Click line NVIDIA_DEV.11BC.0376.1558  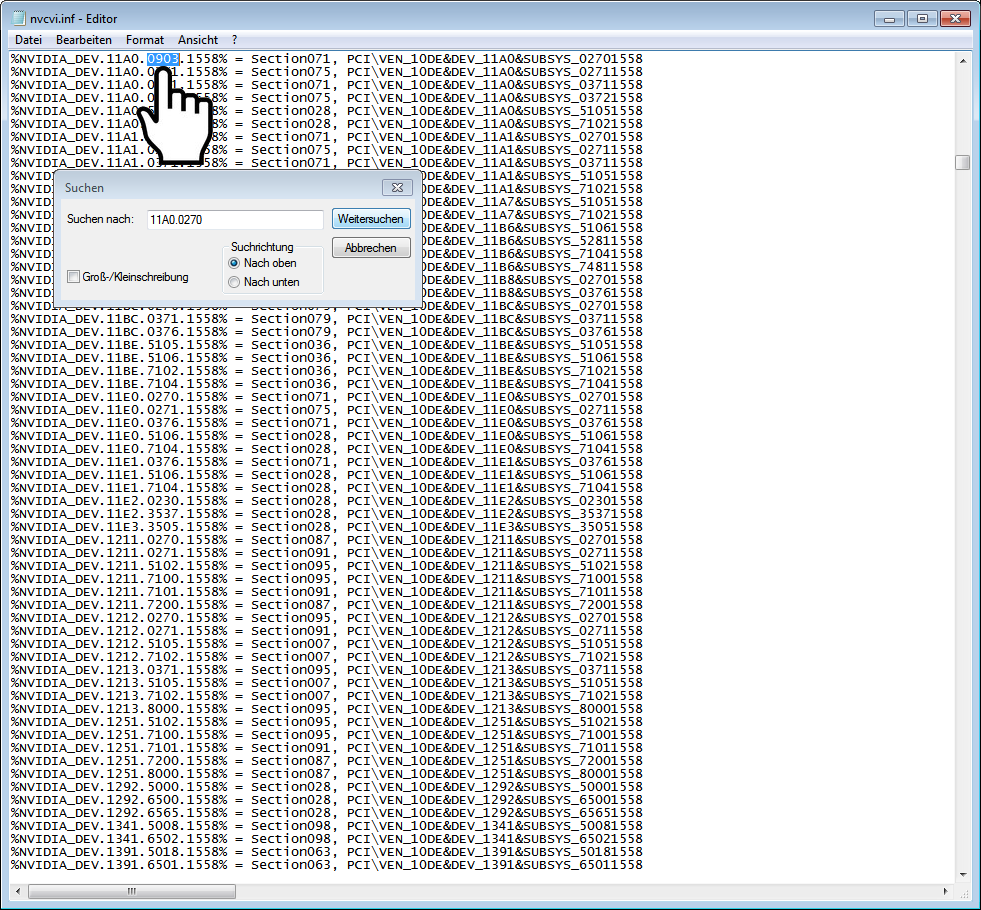[327, 332]
